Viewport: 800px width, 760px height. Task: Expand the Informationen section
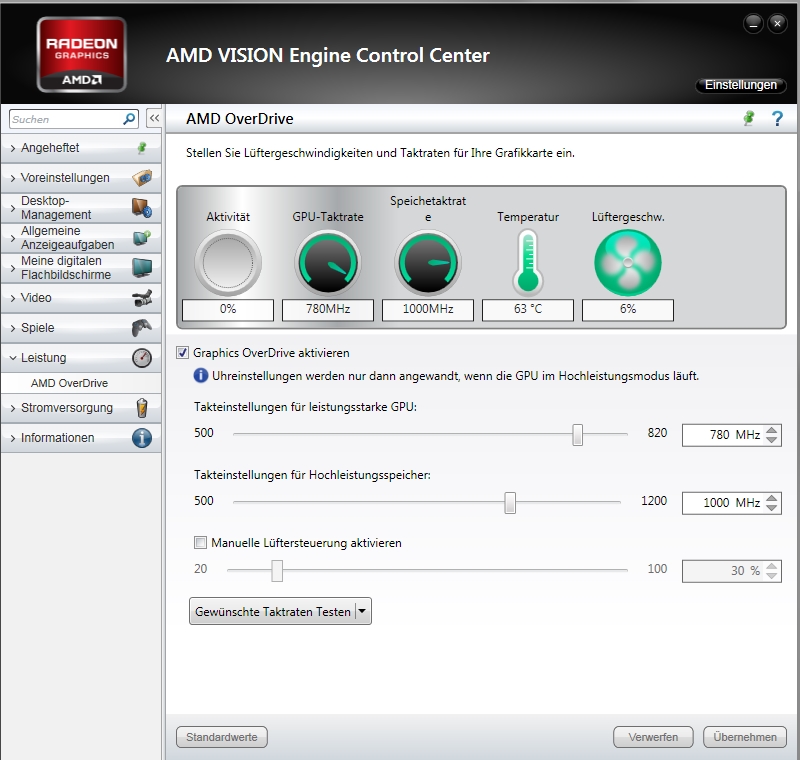tap(13, 438)
